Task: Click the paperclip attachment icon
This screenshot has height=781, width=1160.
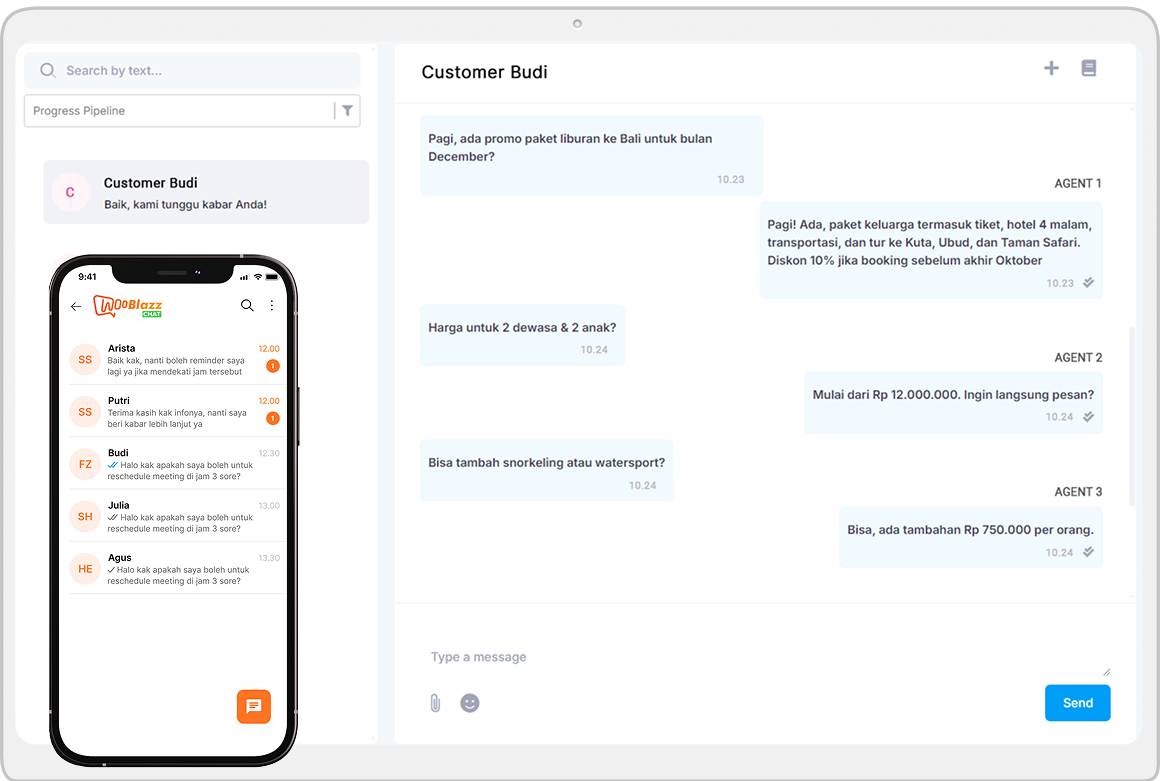Action: [435, 703]
